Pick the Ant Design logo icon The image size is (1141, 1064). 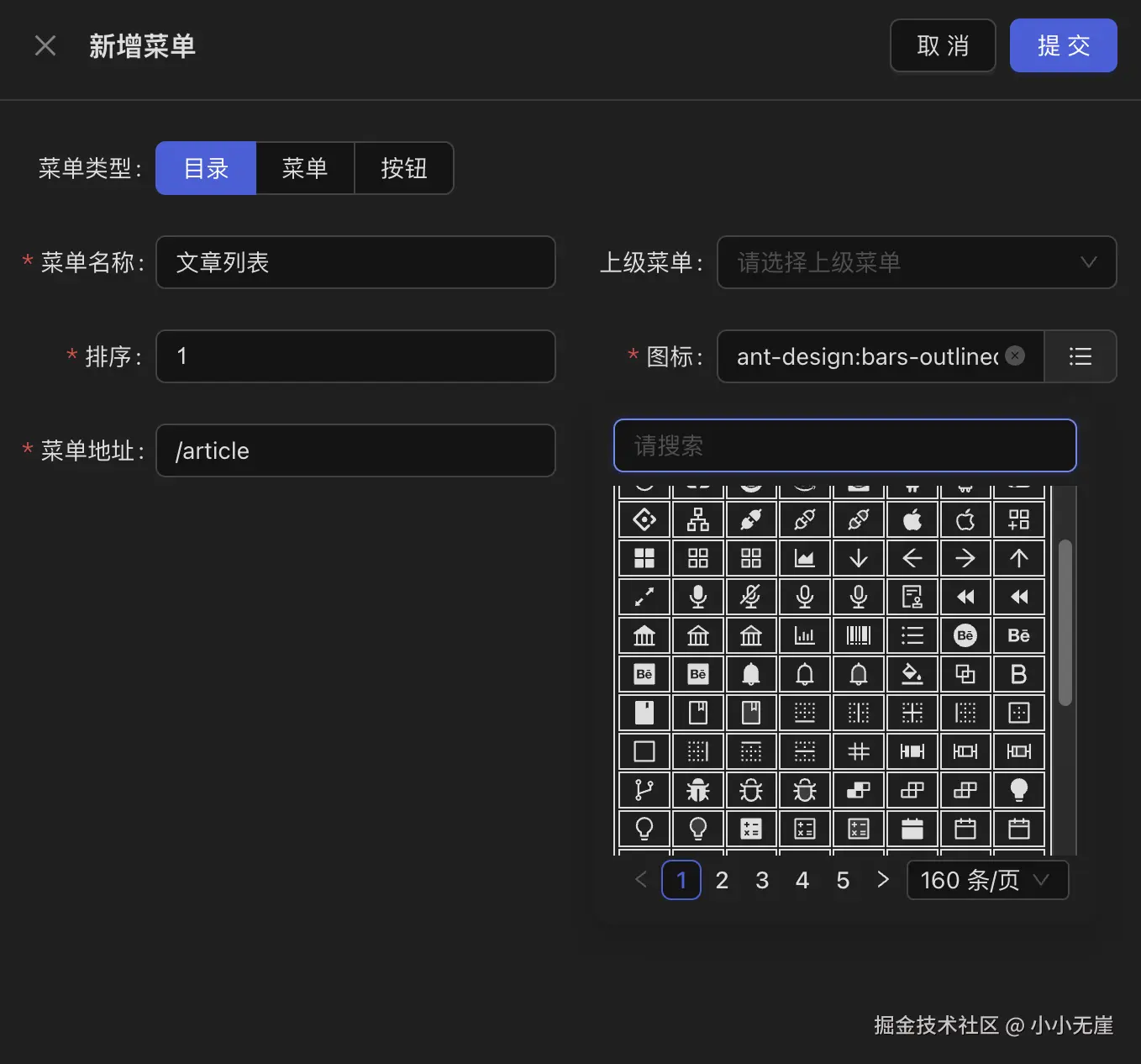644,519
